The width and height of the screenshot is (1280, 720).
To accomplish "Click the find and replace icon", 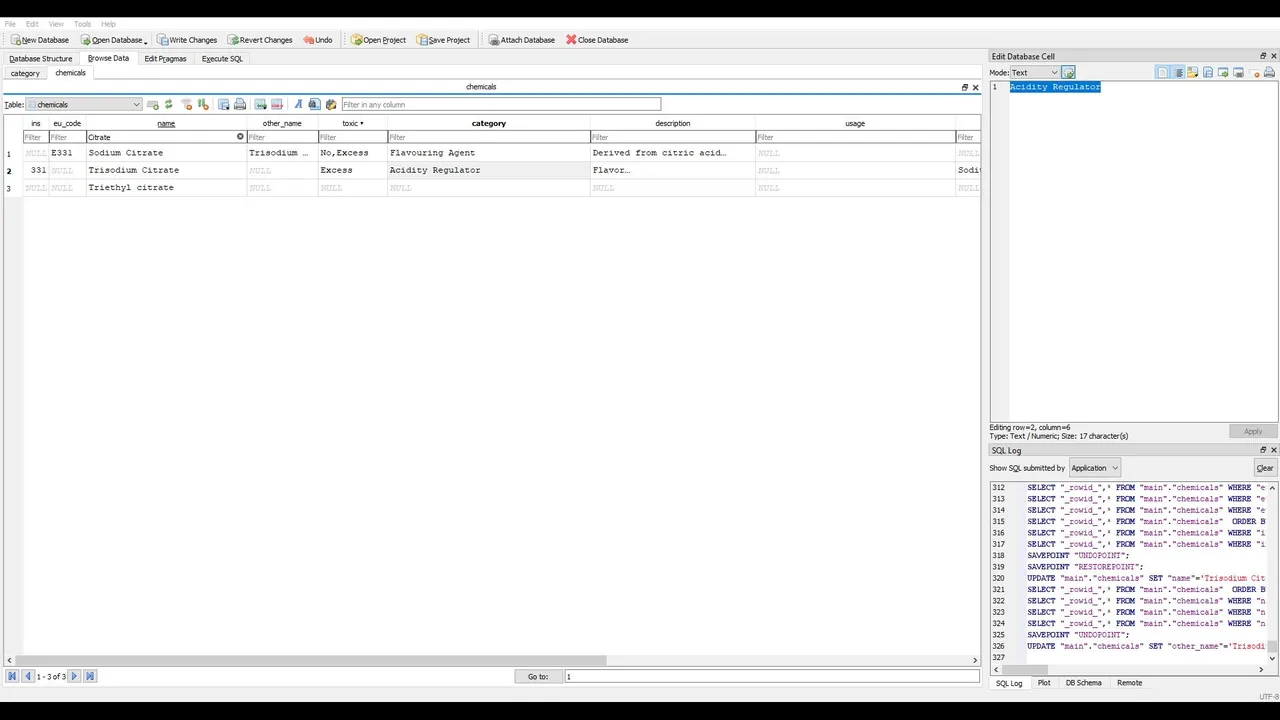I will 331,104.
